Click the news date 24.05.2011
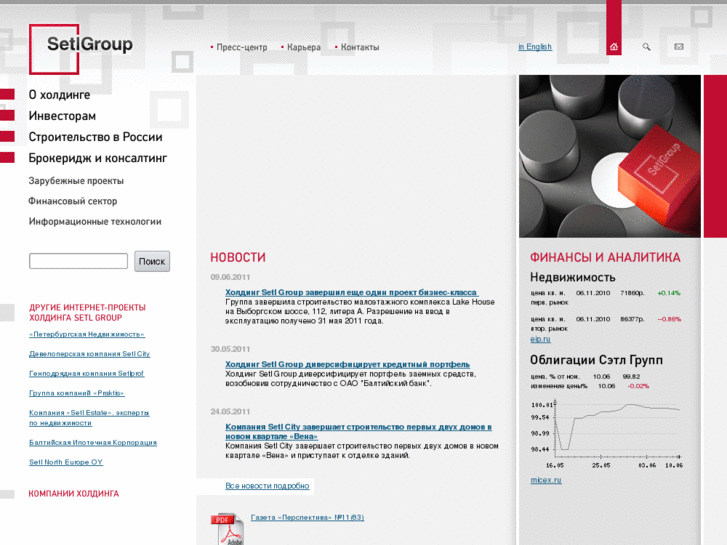The width and height of the screenshot is (727, 545). tap(230, 411)
